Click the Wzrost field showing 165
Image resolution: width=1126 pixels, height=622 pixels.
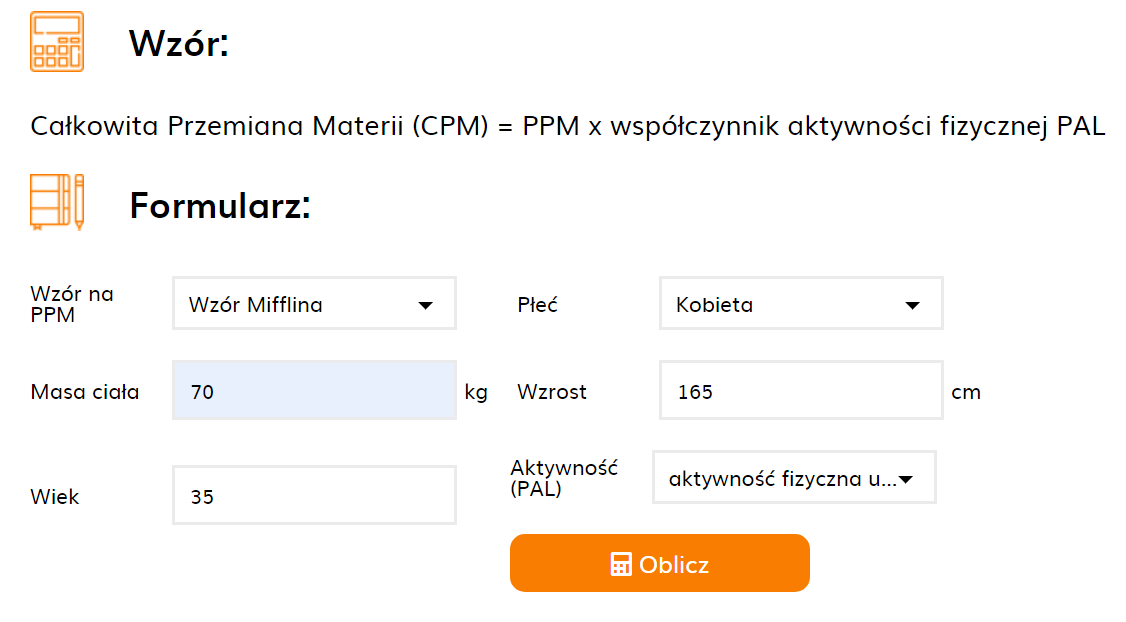coord(801,390)
